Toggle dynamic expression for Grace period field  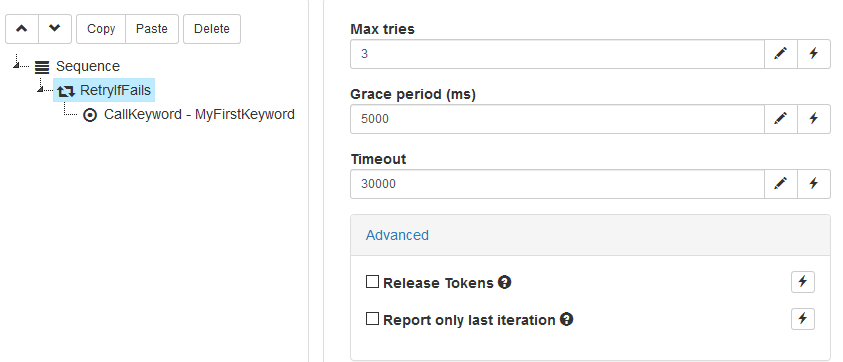pos(814,119)
